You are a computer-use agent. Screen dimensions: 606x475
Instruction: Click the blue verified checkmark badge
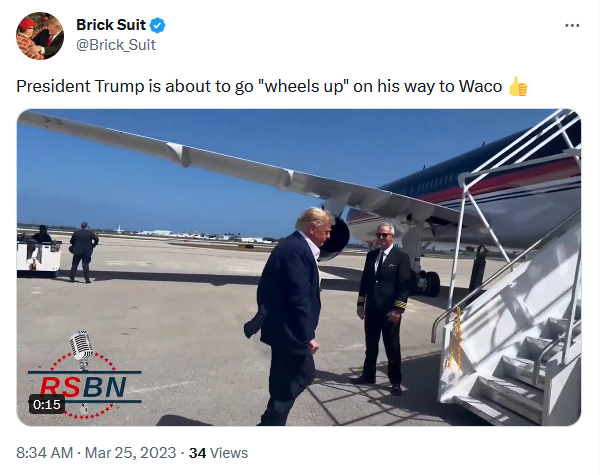[x=158, y=26]
